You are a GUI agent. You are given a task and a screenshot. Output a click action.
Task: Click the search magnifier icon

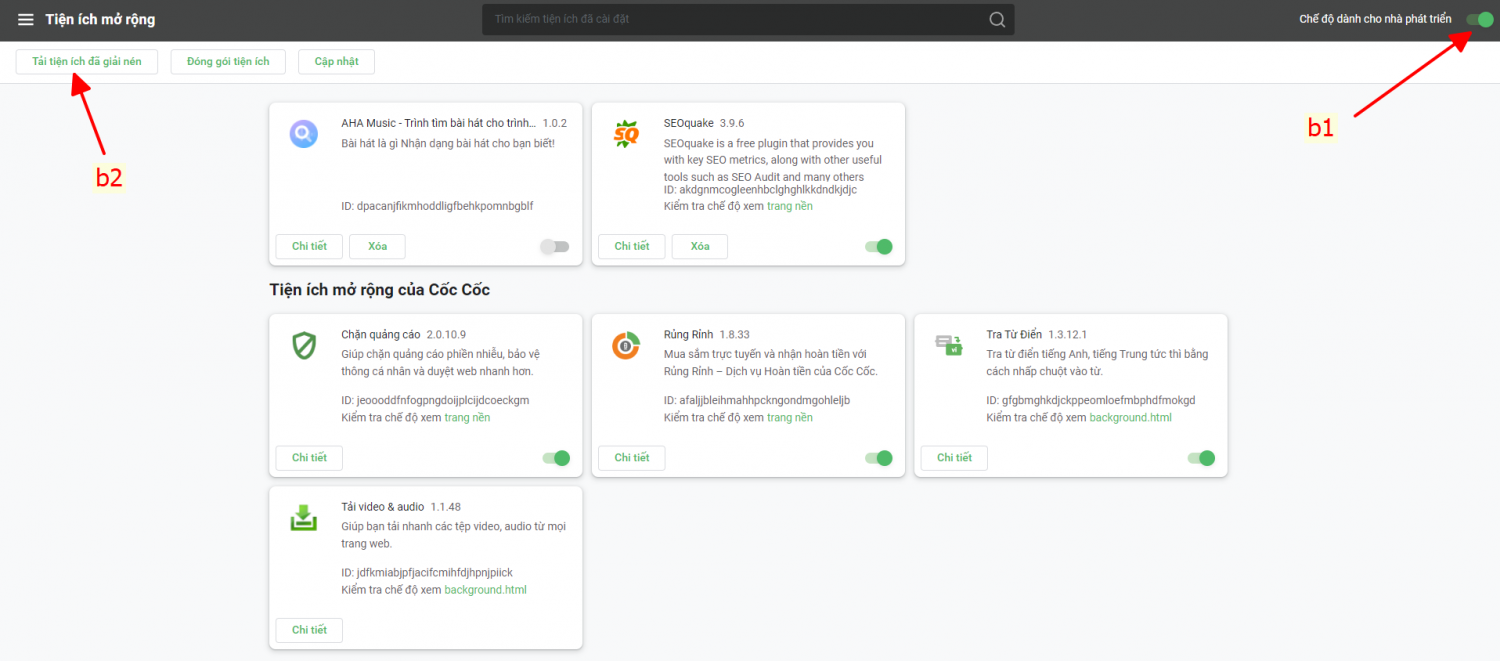click(x=997, y=20)
